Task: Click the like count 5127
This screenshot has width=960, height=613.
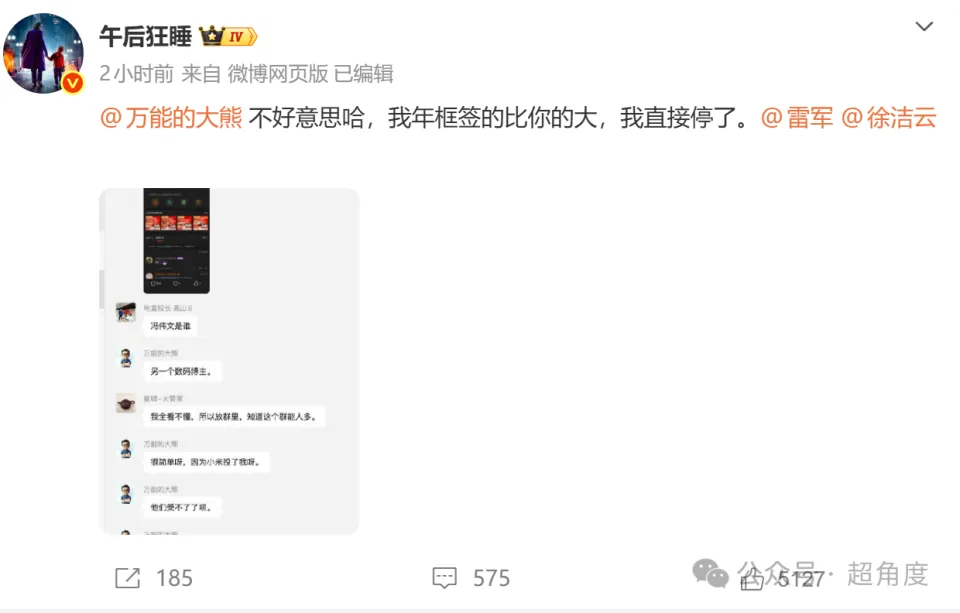Action: [x=801, y=579]
